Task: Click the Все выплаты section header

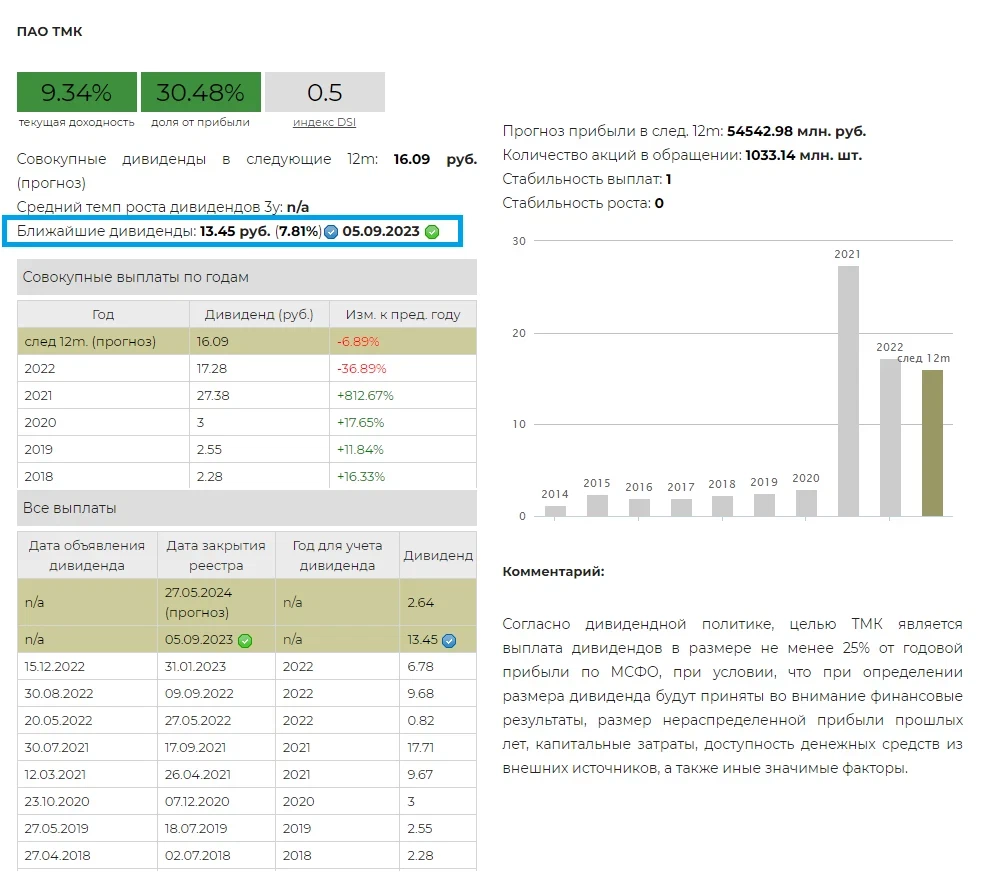Action: pyautogui.click(x=70, y=508)
